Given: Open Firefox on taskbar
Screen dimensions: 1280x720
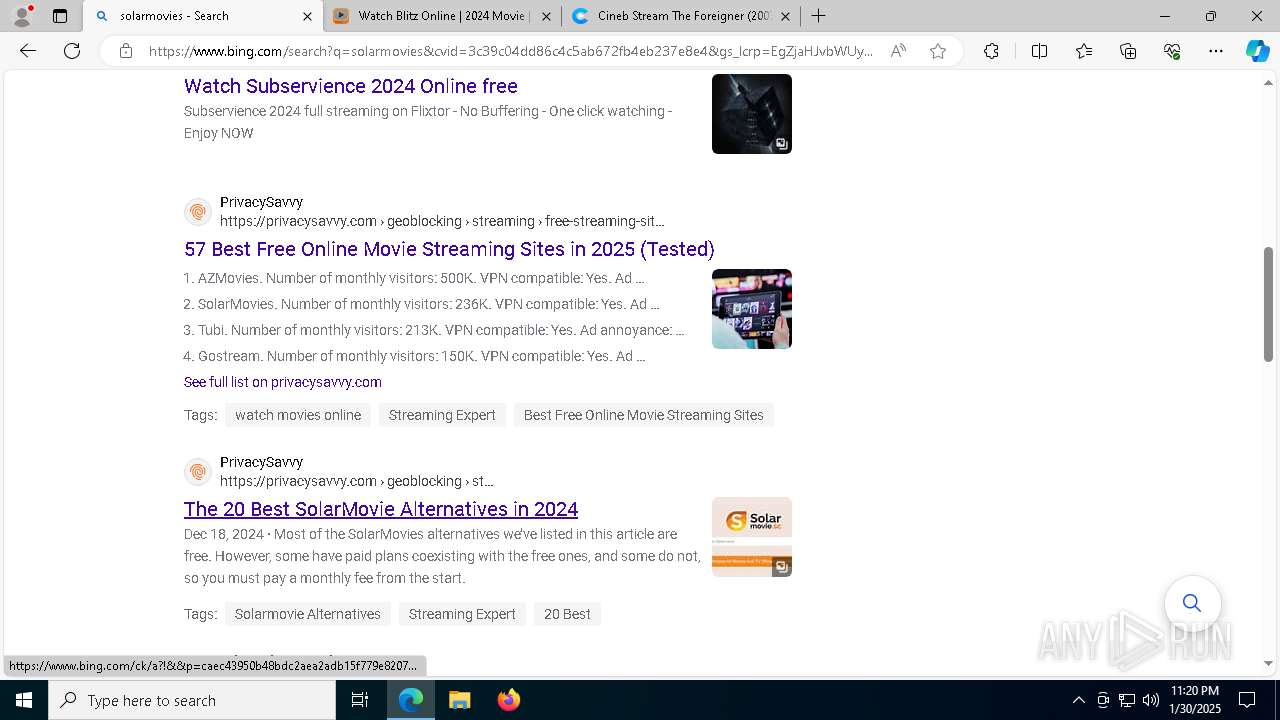Looking at the screenshot, I should pos(509,700).
